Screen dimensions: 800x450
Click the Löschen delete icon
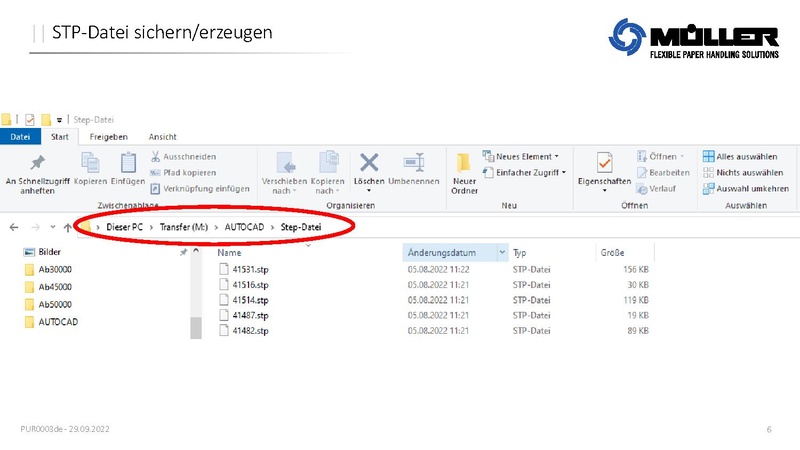[369, 165]
